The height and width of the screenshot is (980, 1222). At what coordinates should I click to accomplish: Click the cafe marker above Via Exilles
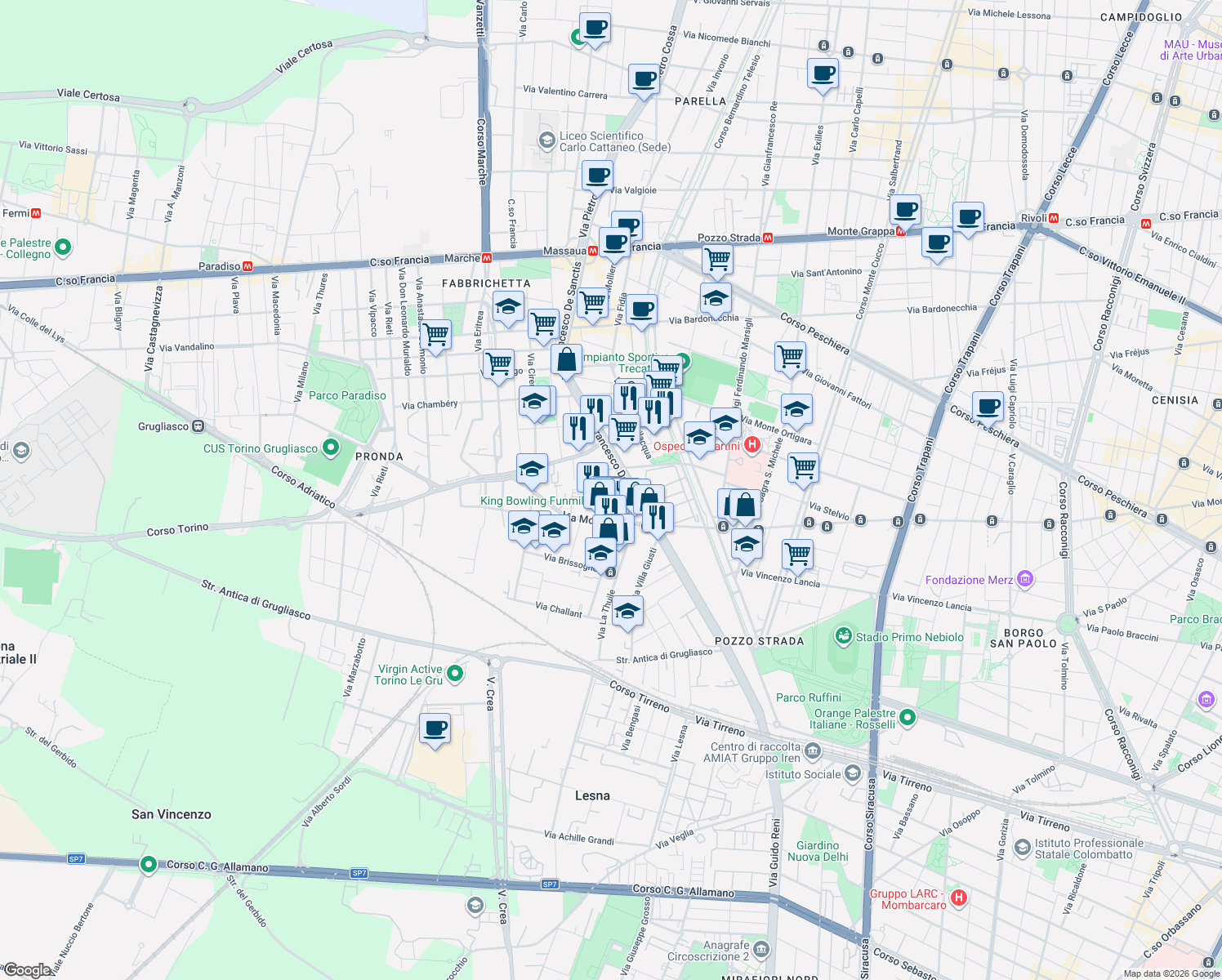823,74
